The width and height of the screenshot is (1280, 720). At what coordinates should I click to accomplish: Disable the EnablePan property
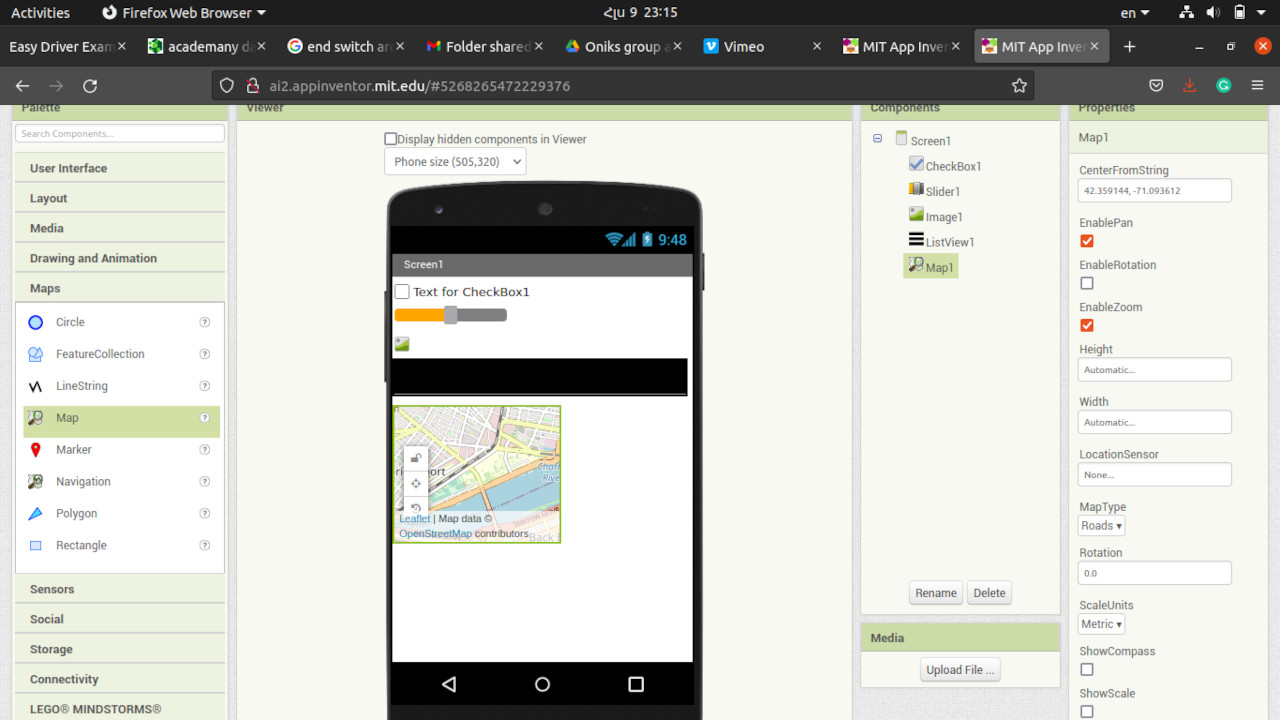tap(1087, 241)
